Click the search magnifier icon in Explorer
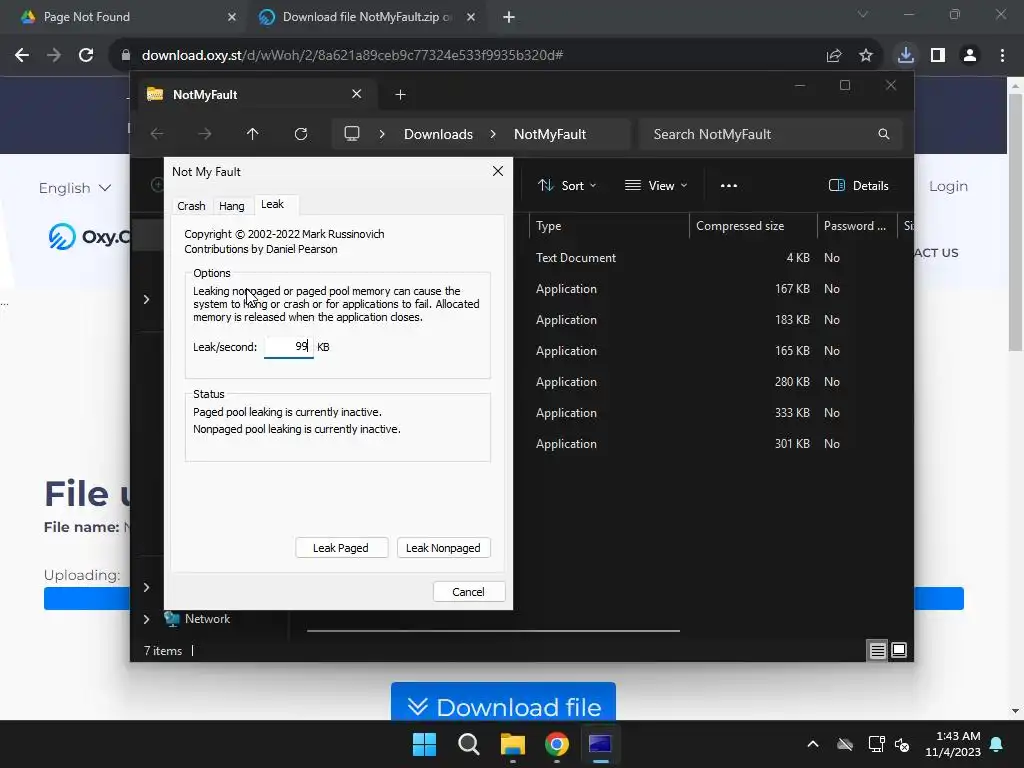This screenshot has height=768, width=1024. tap(884, 134)
